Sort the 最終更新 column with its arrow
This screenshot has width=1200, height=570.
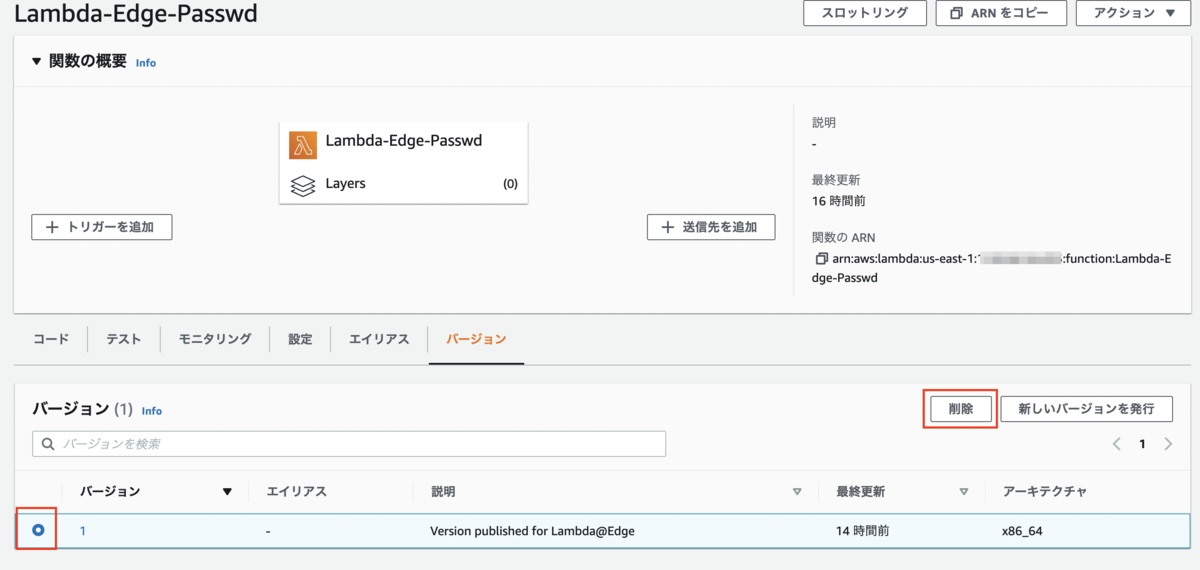pos(964,492)
